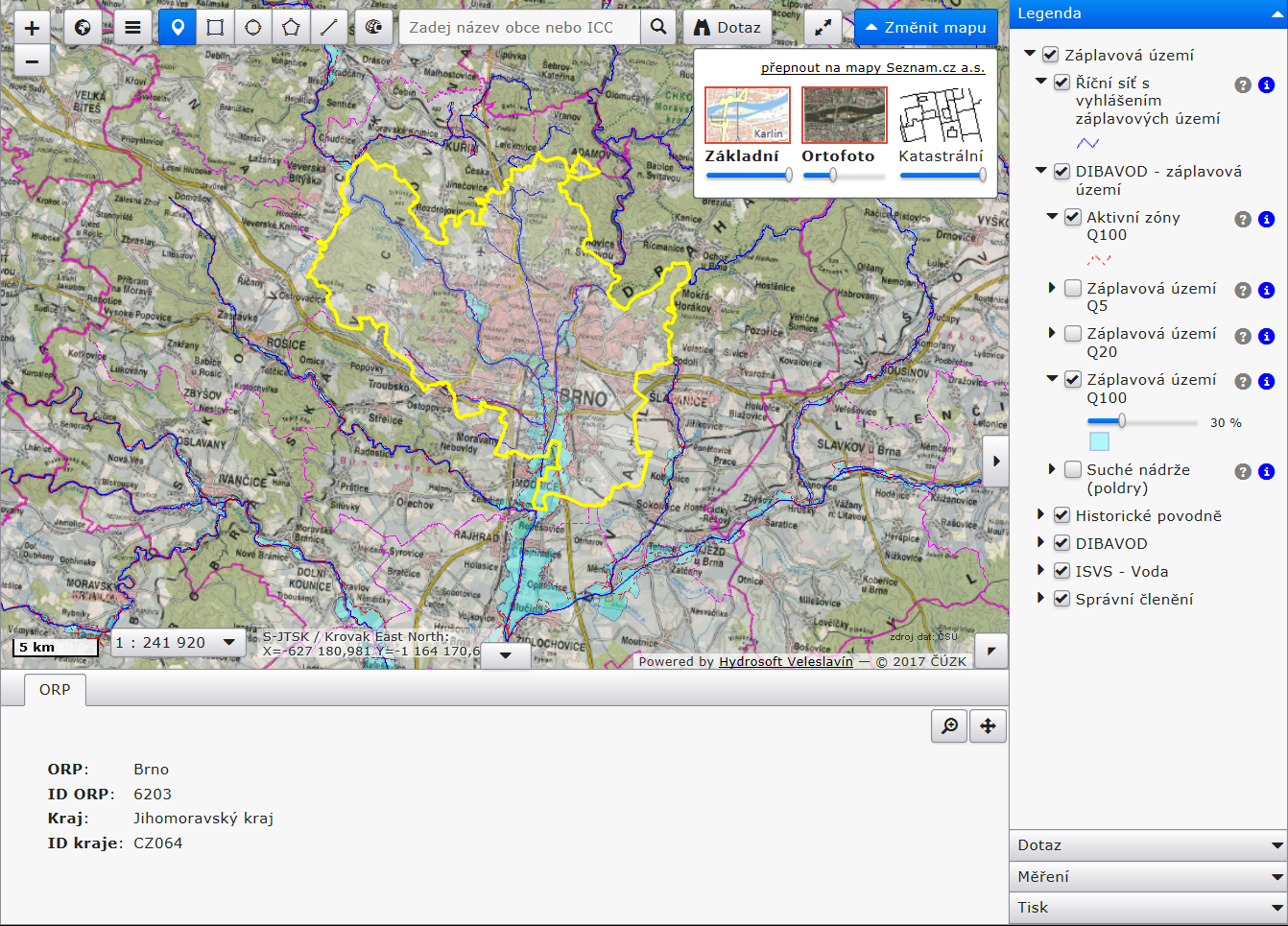Image resolution: width=1288 pixels, height=926 pixels.
Task: Open info for Záplavová území Q20
Action: point(1267,336)
